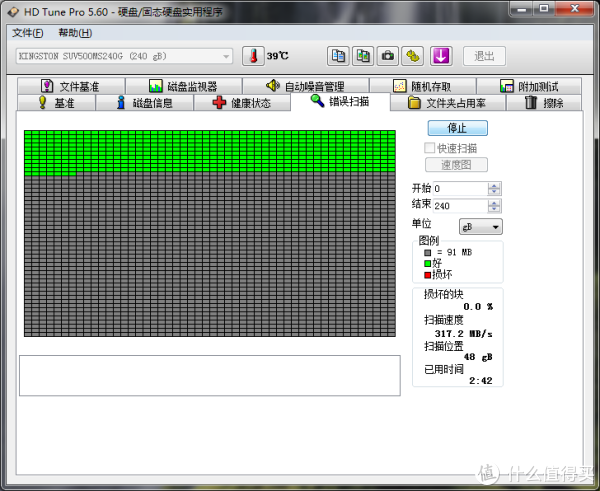Click the 317.2 MB/s scan speed value

[x=463, y=334]
